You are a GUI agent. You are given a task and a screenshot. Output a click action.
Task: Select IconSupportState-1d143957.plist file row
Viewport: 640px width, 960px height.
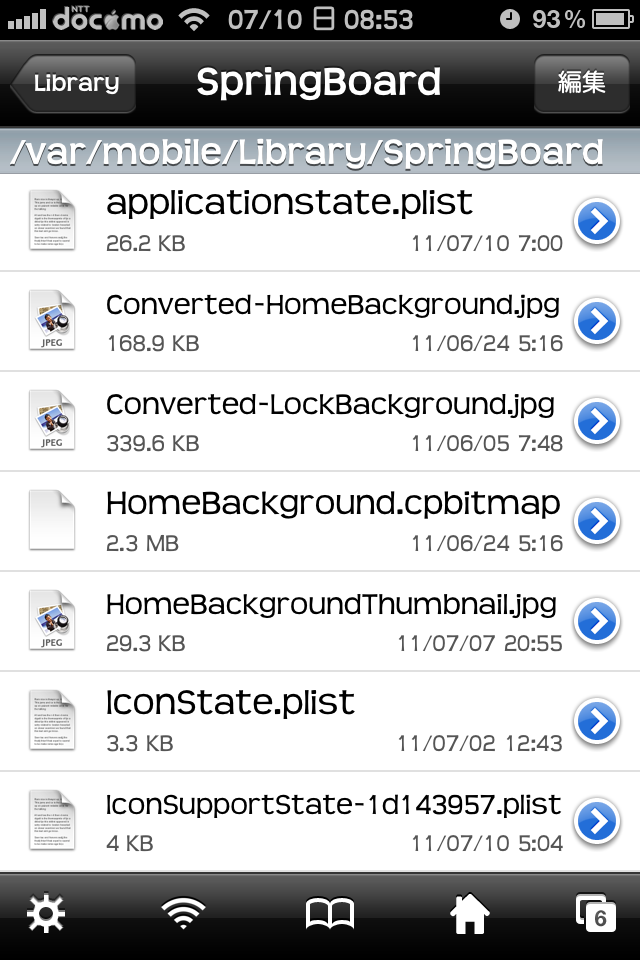[x=320, y=822]
